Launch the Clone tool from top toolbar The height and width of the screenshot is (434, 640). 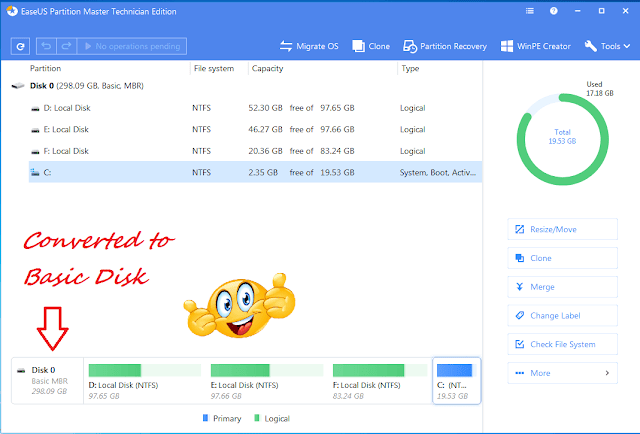(371, 46)
